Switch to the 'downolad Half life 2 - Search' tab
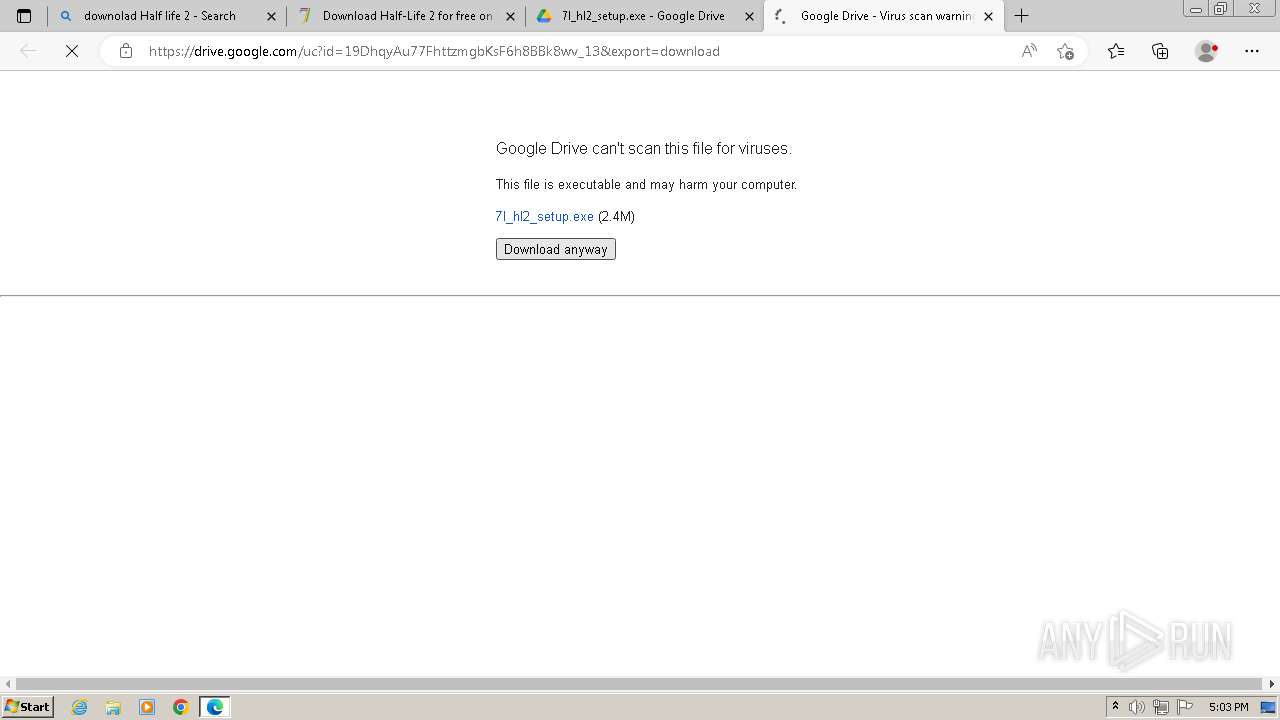1280x720 pixels. coord(167,16)
